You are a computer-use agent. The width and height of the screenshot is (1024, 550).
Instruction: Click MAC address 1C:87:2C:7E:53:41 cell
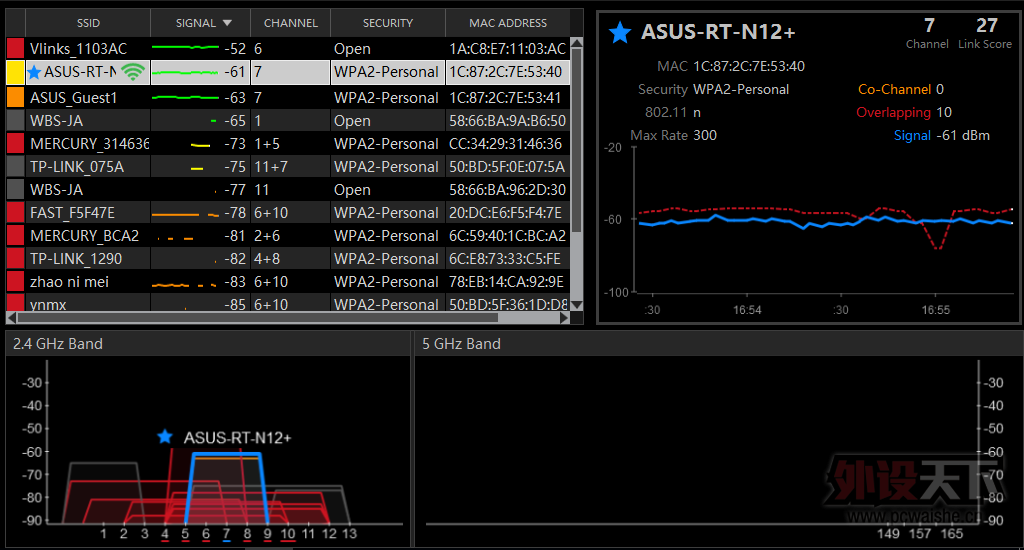pos(505,97)
